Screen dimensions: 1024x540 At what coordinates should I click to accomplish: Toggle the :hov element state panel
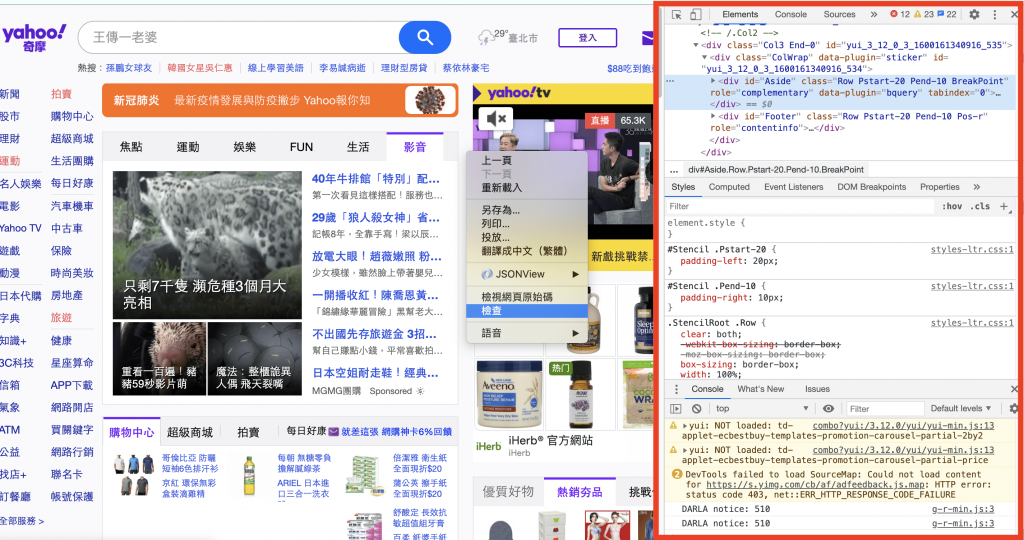[x=952, y=206]
